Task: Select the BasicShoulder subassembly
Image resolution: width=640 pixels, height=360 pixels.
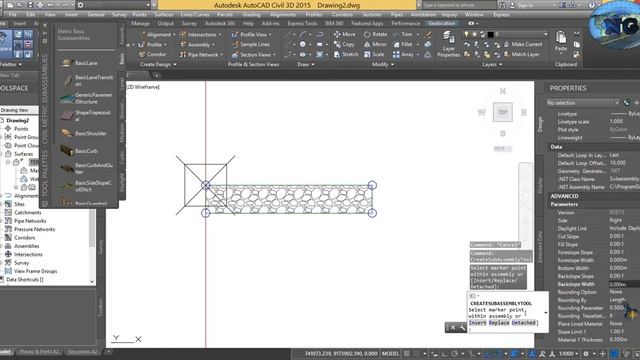Action: [84, 133]
